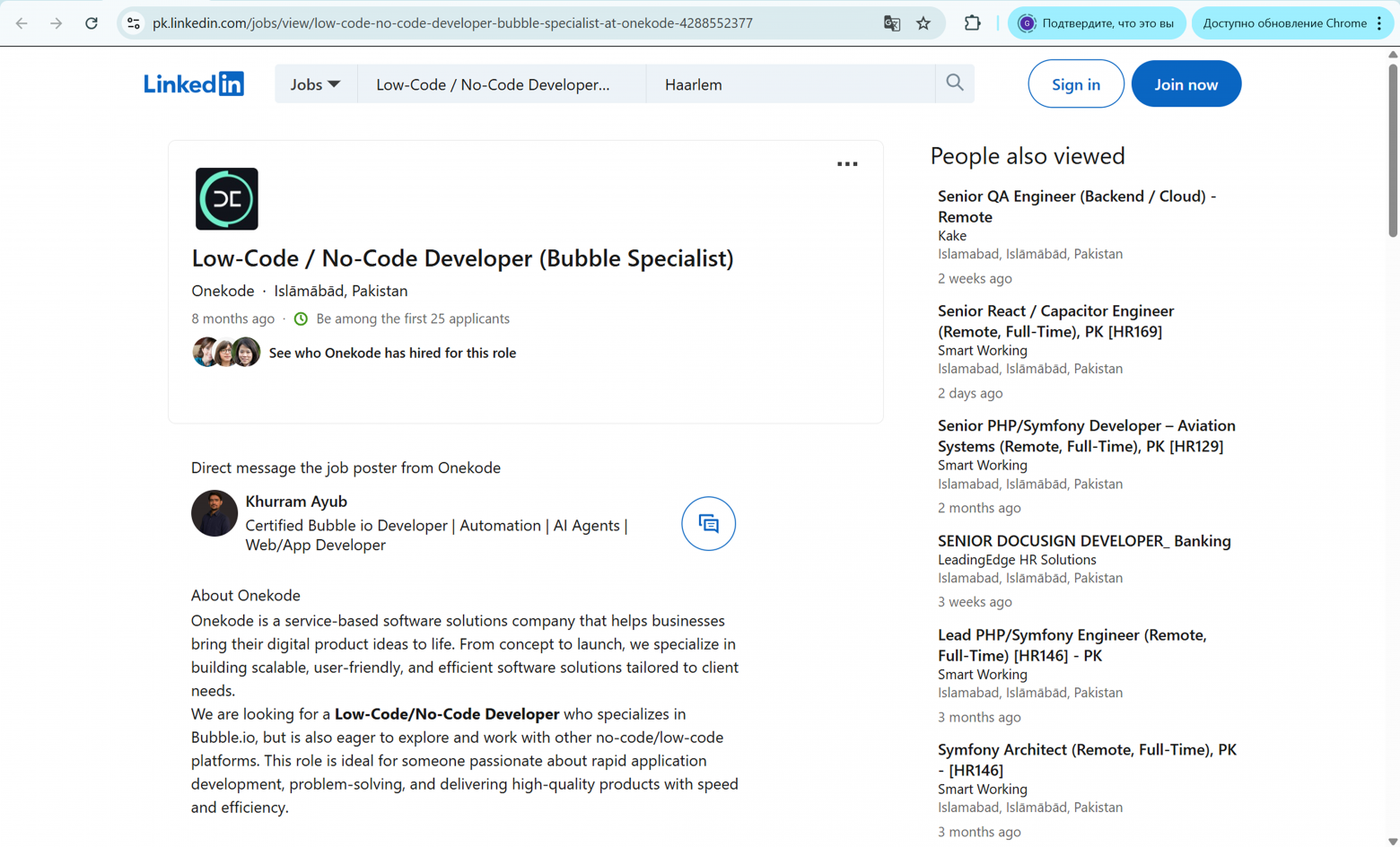The image size is (1400, 847).
Task: Open site information icon in address bar
Action: pyautogui.click(x=133, y=23)
